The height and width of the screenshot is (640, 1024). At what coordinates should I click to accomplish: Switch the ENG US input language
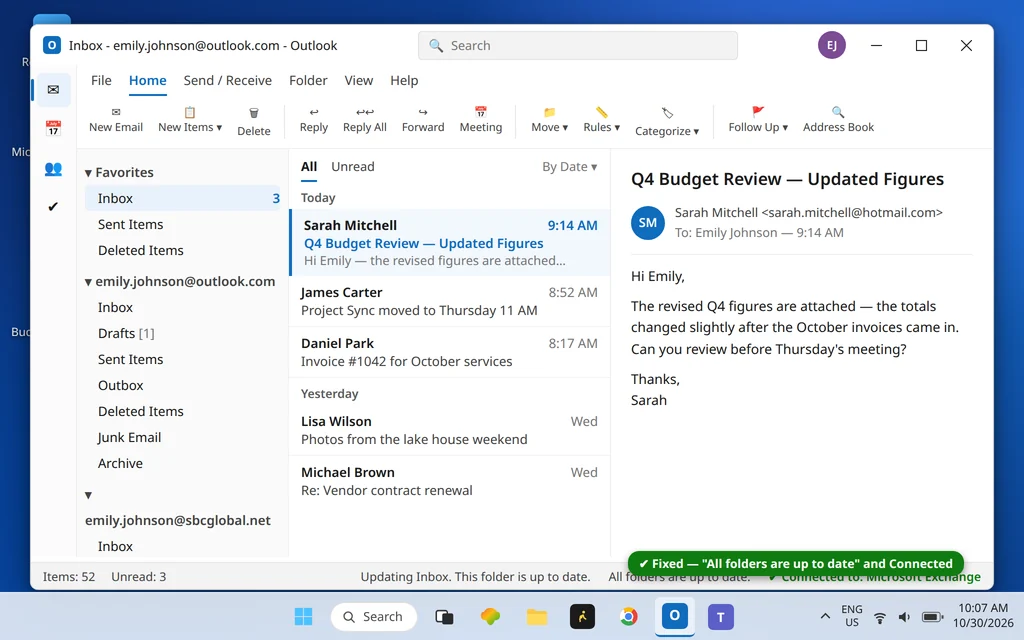[852, 616]
